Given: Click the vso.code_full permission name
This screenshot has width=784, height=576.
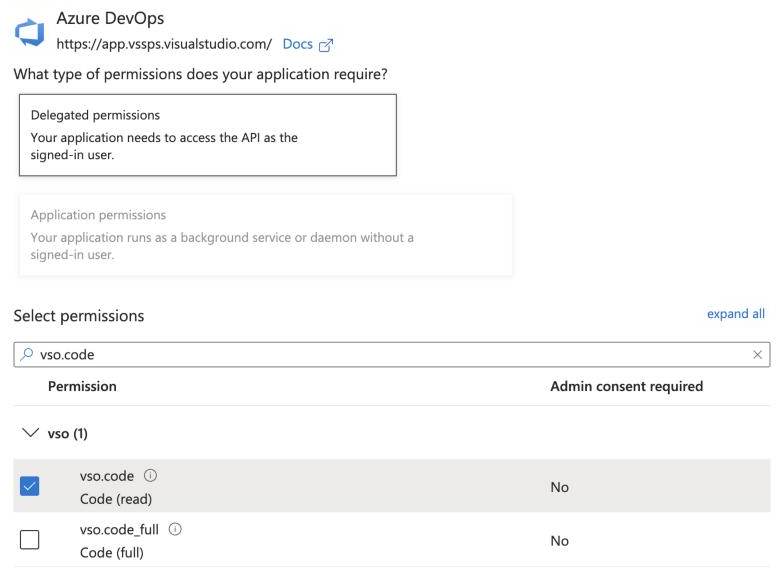Looking at the screenshot, I should (x=119, y=530).
